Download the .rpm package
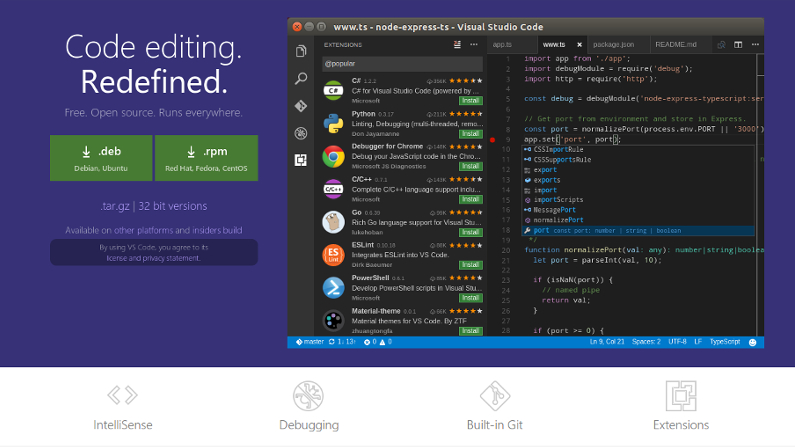 point(206,158)
